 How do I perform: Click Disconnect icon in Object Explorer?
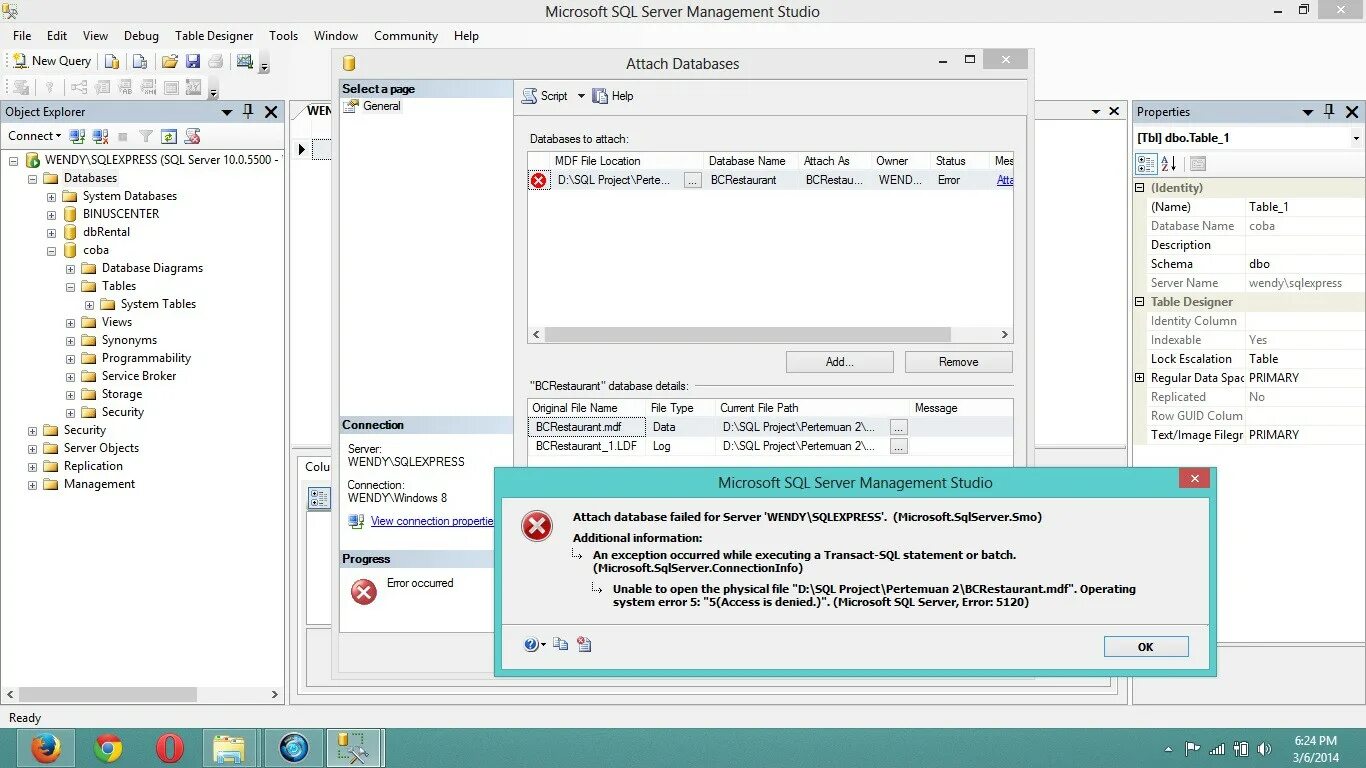(x=100, y=136)
